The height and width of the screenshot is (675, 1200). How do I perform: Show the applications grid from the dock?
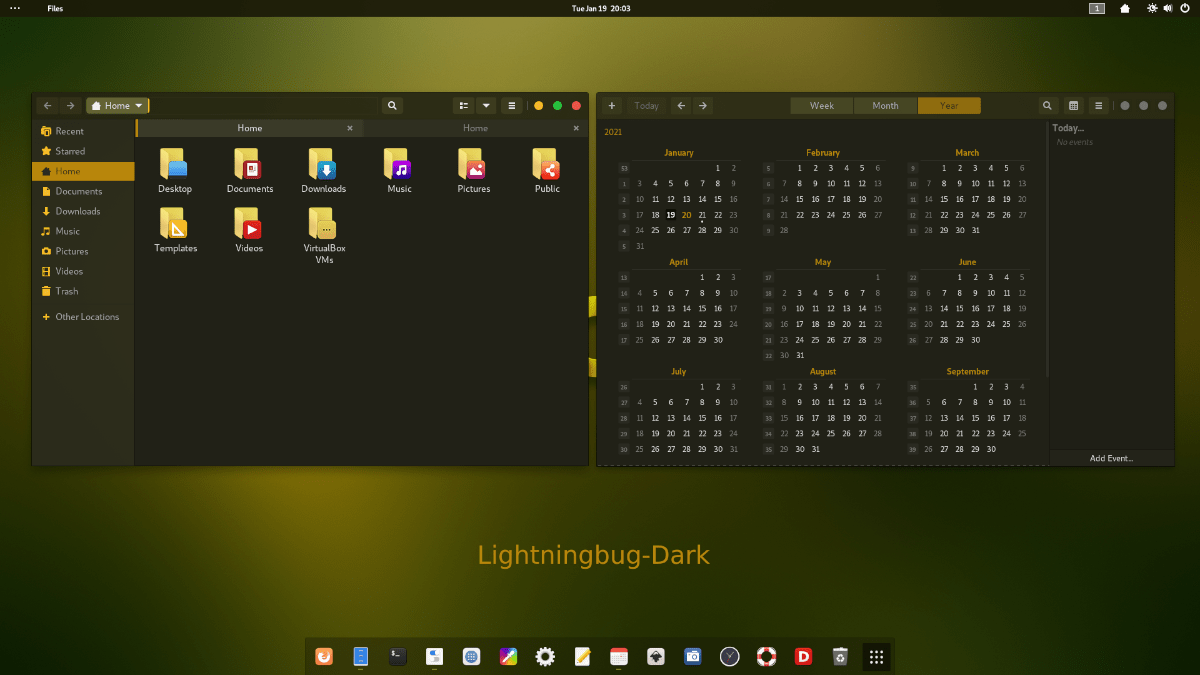(x=876, y=657)
